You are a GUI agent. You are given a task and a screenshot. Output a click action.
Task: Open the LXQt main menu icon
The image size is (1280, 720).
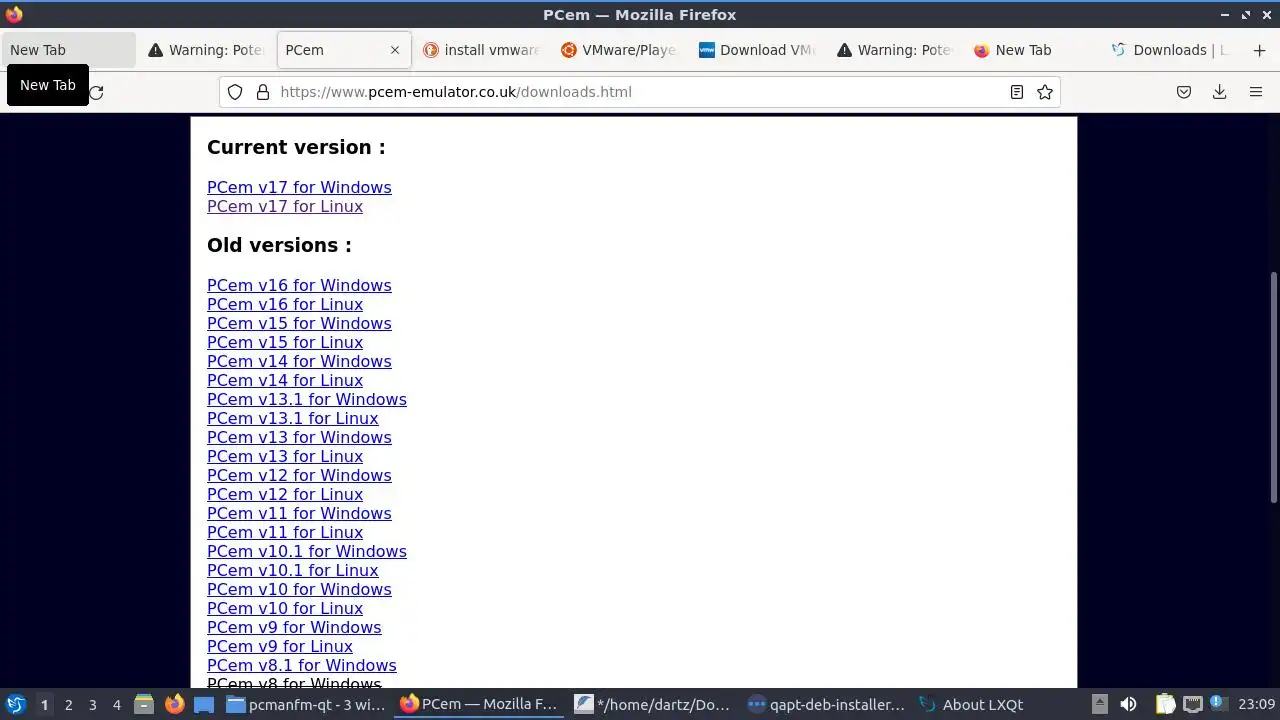pyautogui.click(x=15, y=704)
